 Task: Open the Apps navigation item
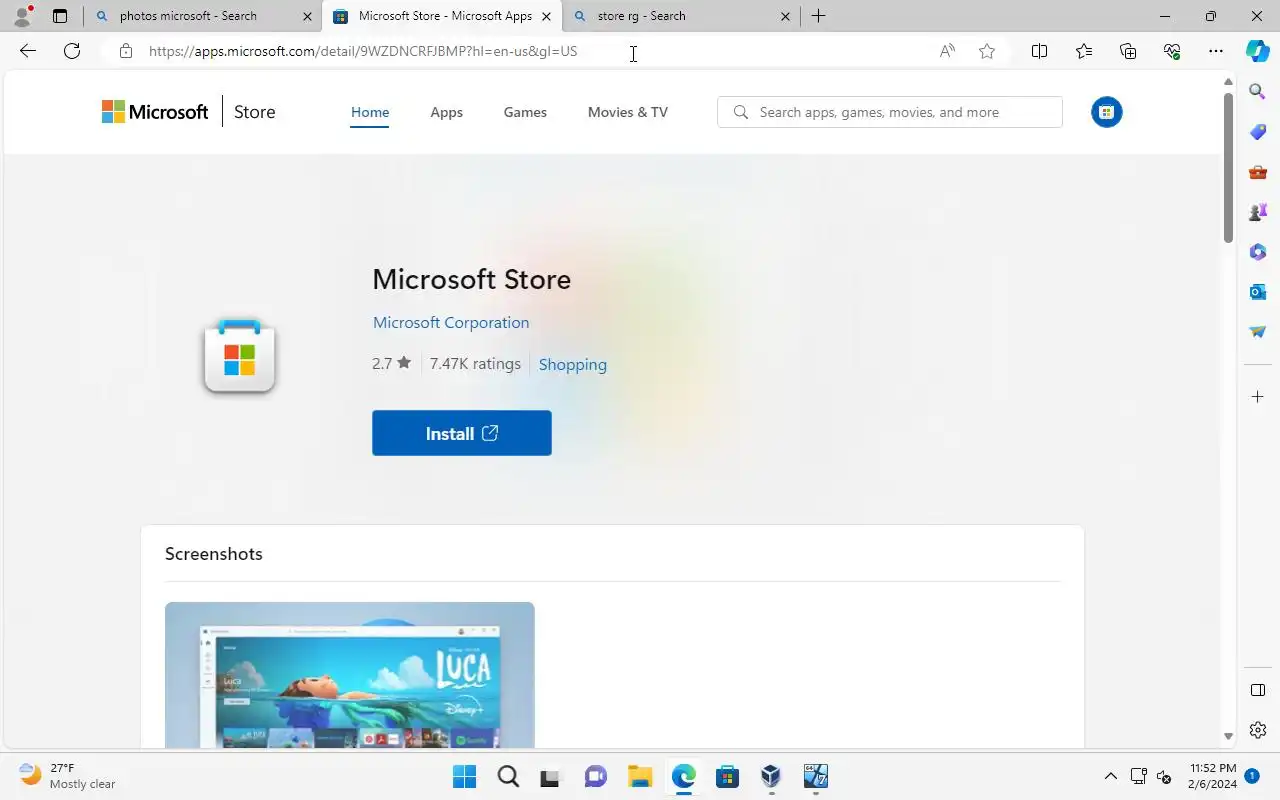pos(446,112)
